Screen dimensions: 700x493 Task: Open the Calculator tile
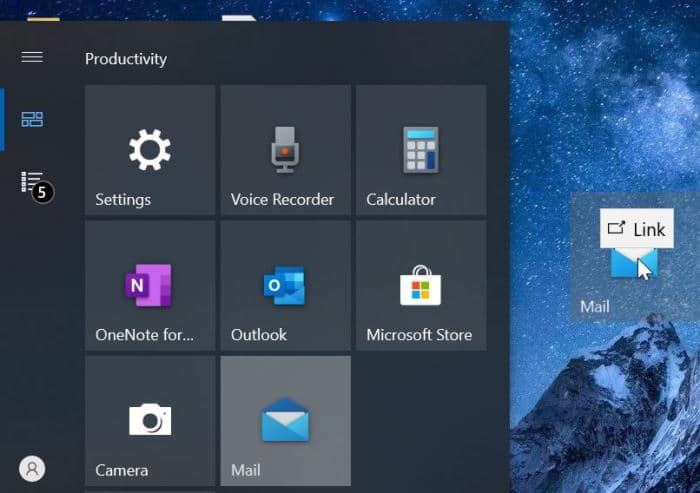pos(421,150)
